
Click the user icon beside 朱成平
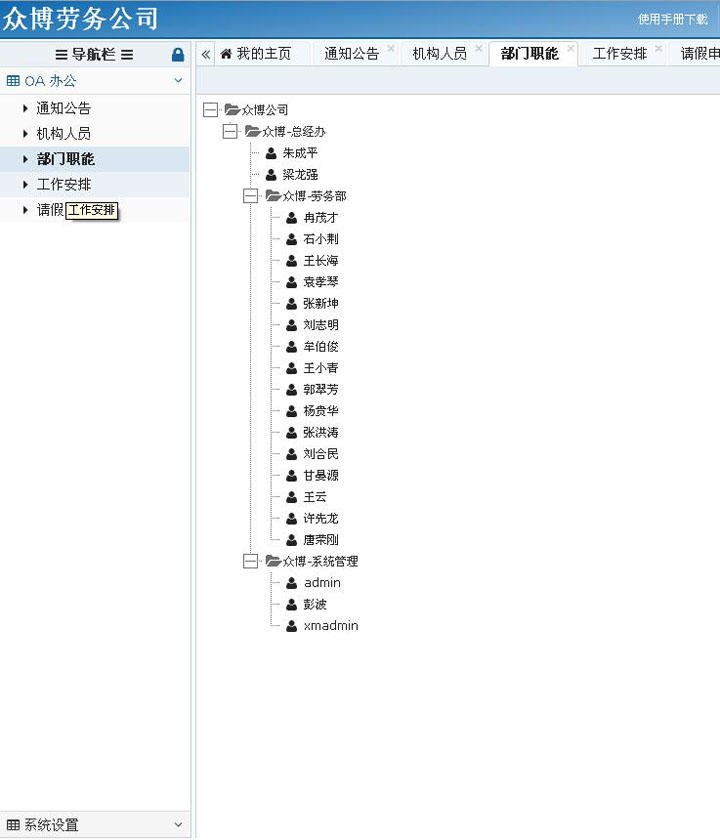tap(271, 153)
